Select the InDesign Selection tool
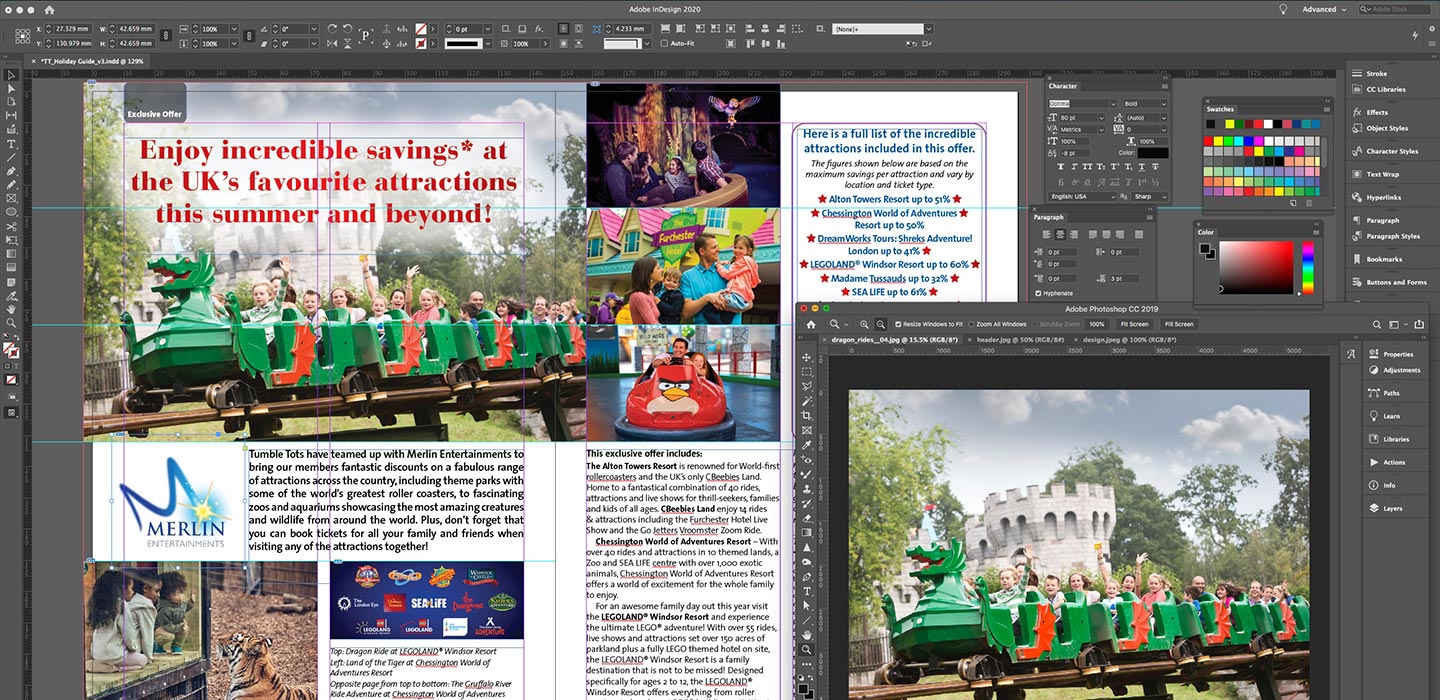This screenshot has width=1440, height=700. 12,75
